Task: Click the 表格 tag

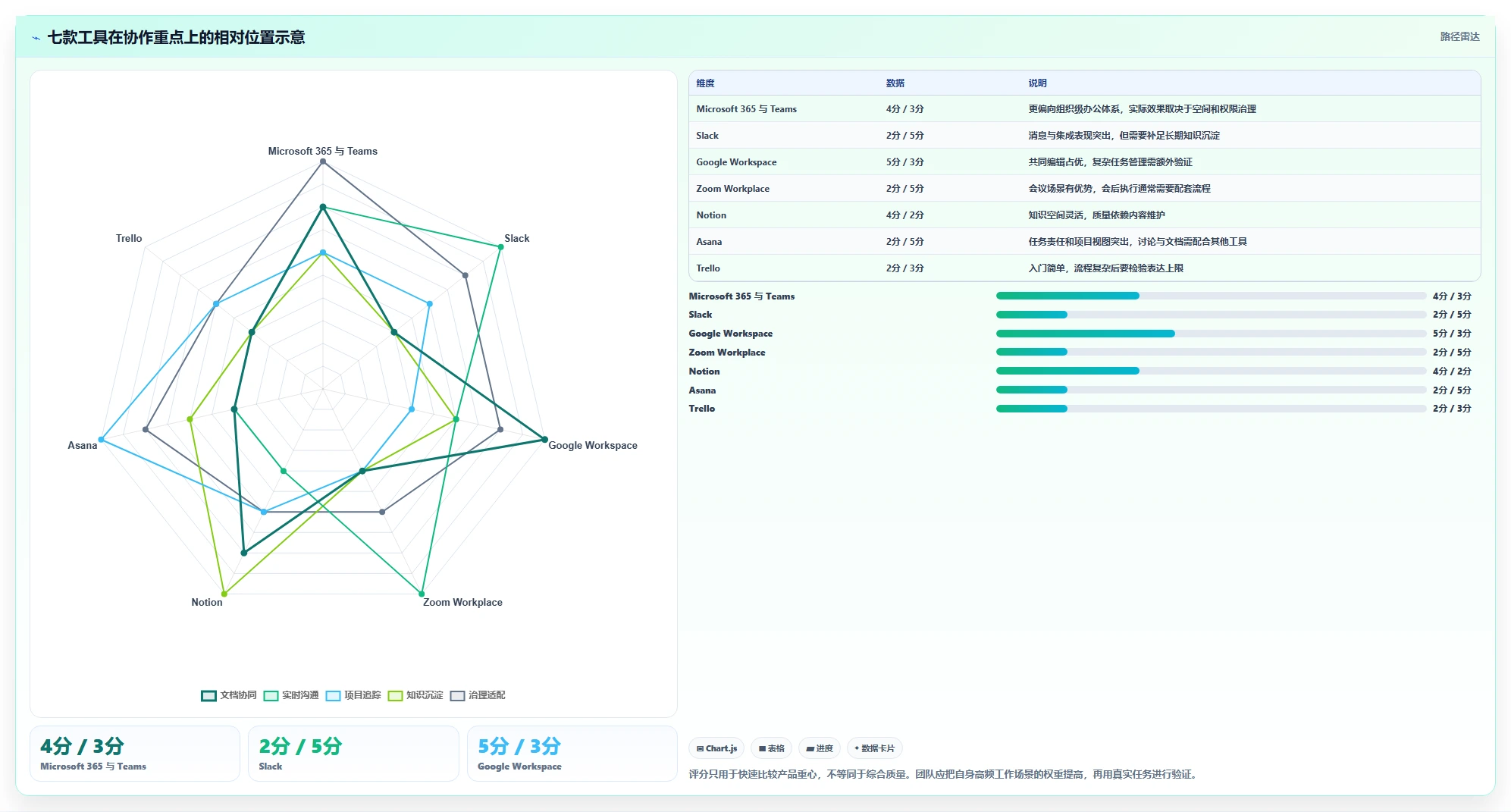Action: [772, 748]
